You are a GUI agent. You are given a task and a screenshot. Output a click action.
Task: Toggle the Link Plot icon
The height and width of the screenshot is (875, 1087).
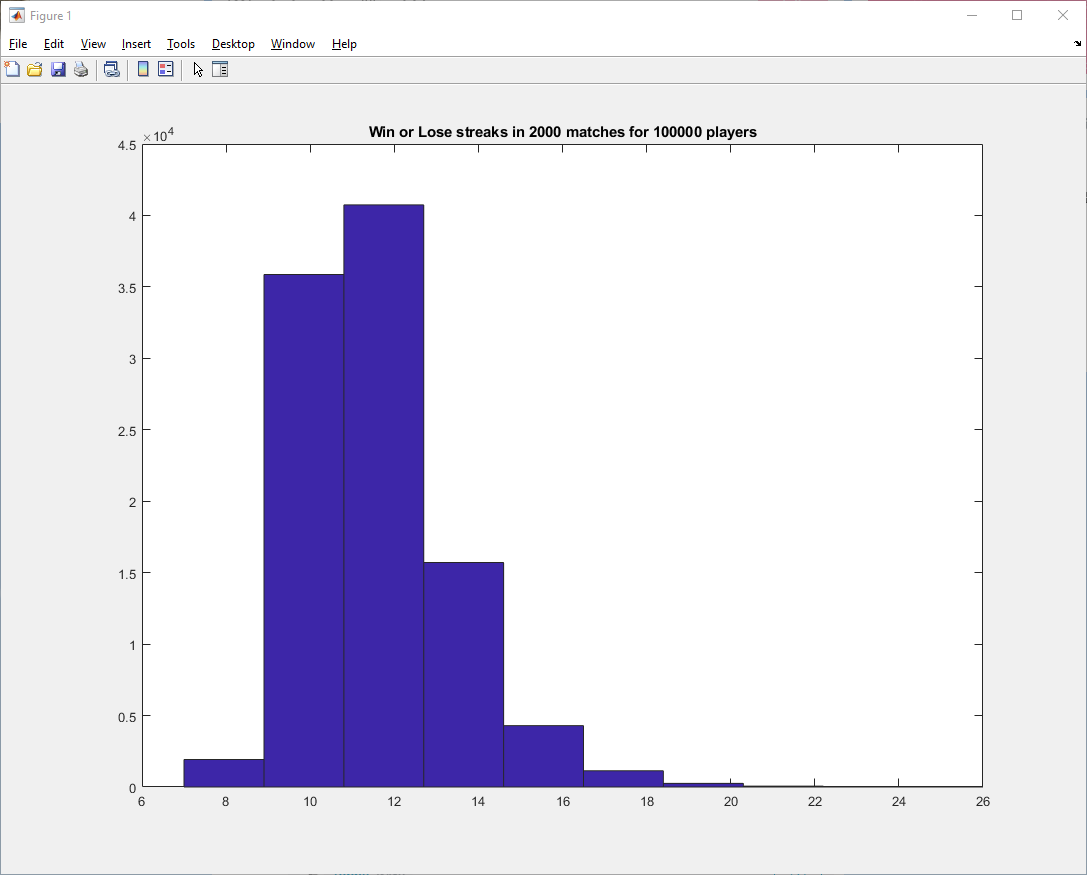click(x=112, y=69)
